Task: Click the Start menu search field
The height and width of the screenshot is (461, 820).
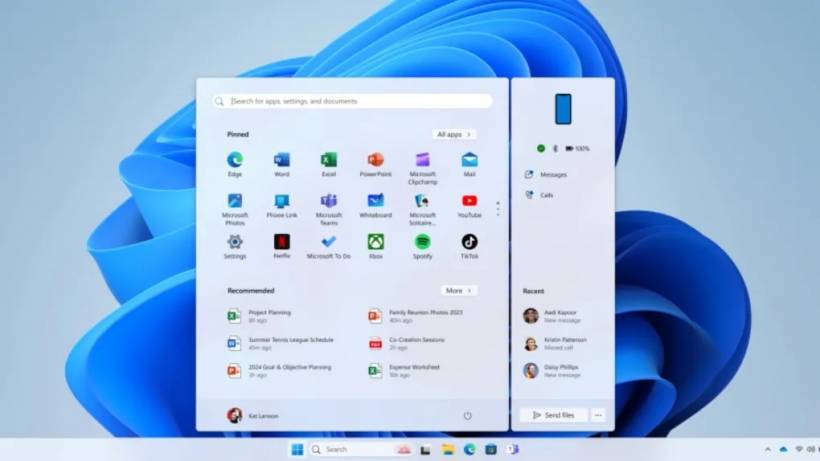Action: tap(352, 101)
